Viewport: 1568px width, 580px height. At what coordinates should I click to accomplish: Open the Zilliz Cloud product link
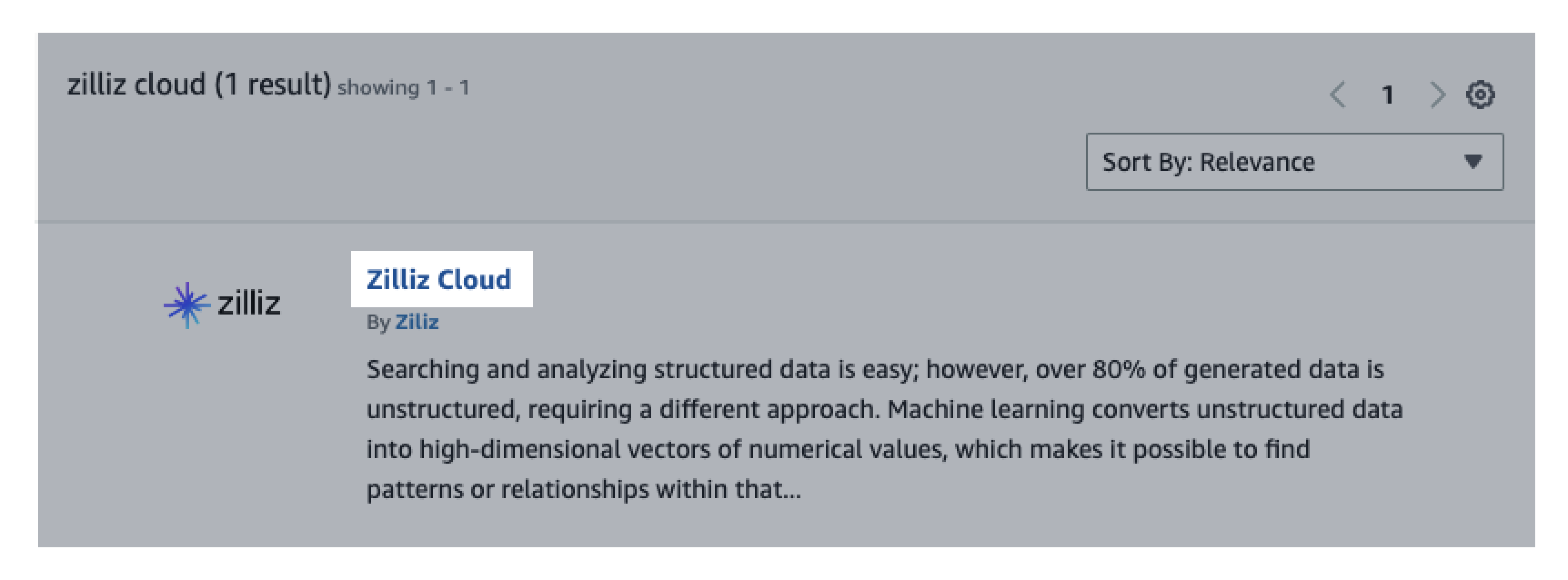439,279
